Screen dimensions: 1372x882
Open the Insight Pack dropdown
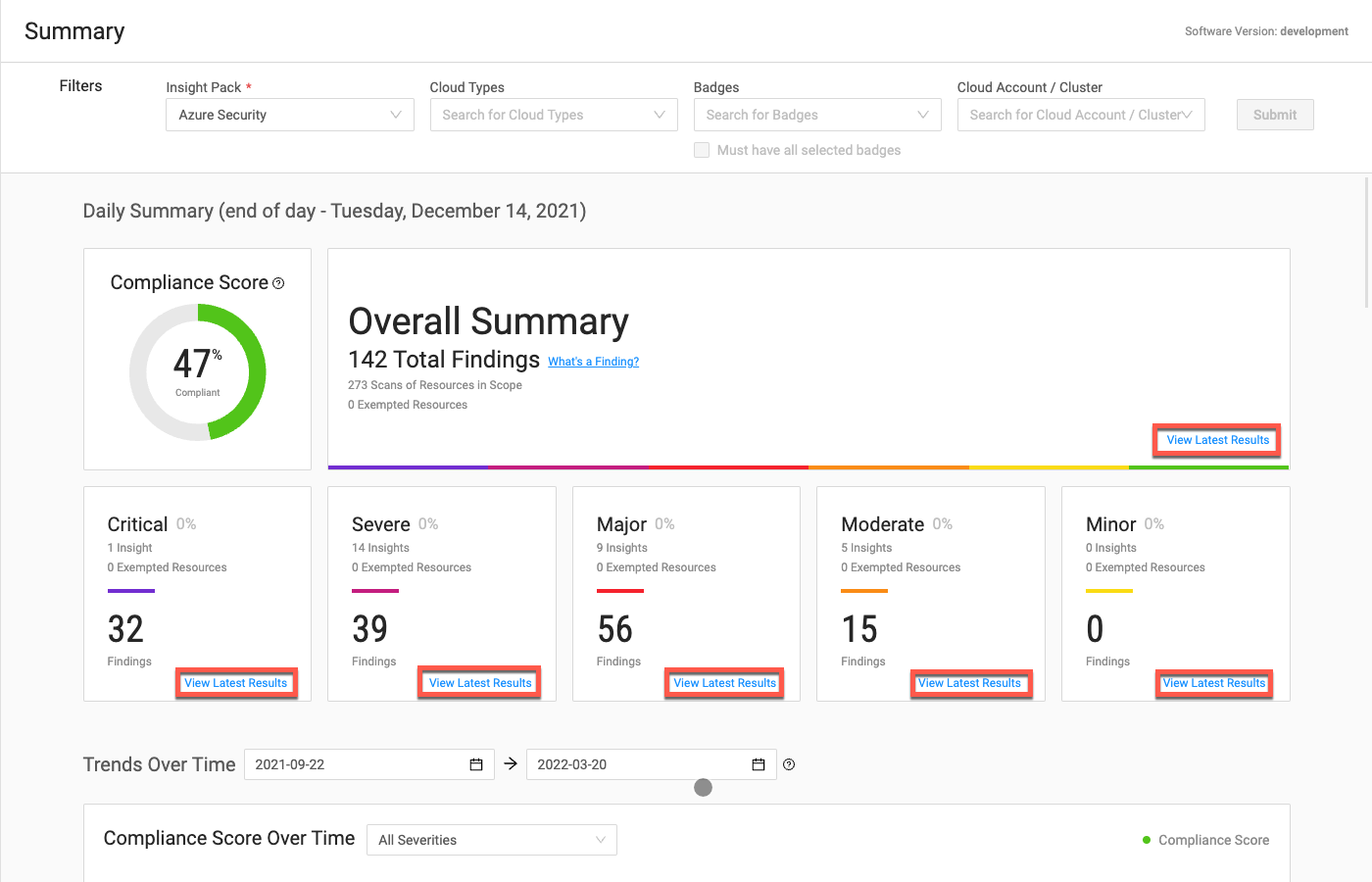point(289,115)
